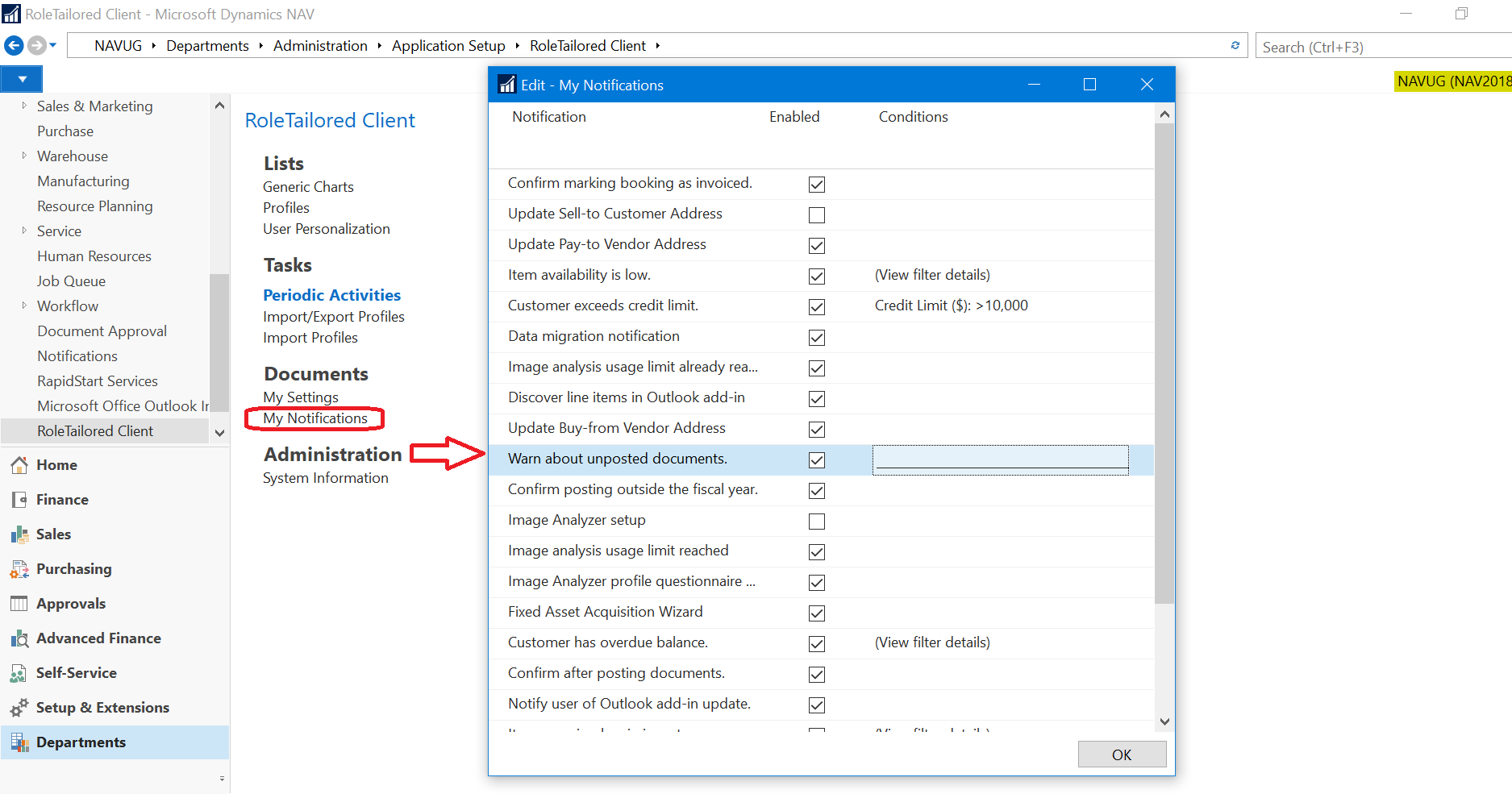Open the User Personalization link
Image resolution: width=1512 pixels, height=794 pixels.
pyautogui.click(x=327, y=229)
